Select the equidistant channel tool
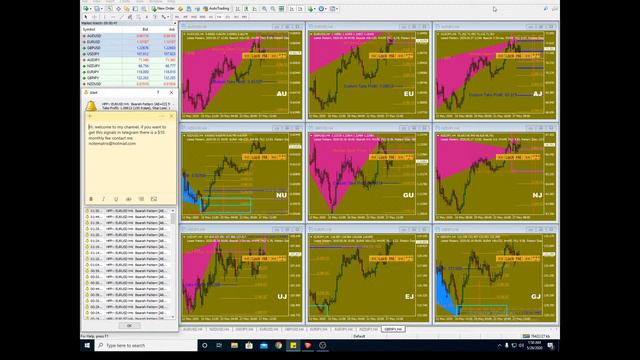Image resolution: width=640 pixels, height=360 pixels. coord(130,17)
